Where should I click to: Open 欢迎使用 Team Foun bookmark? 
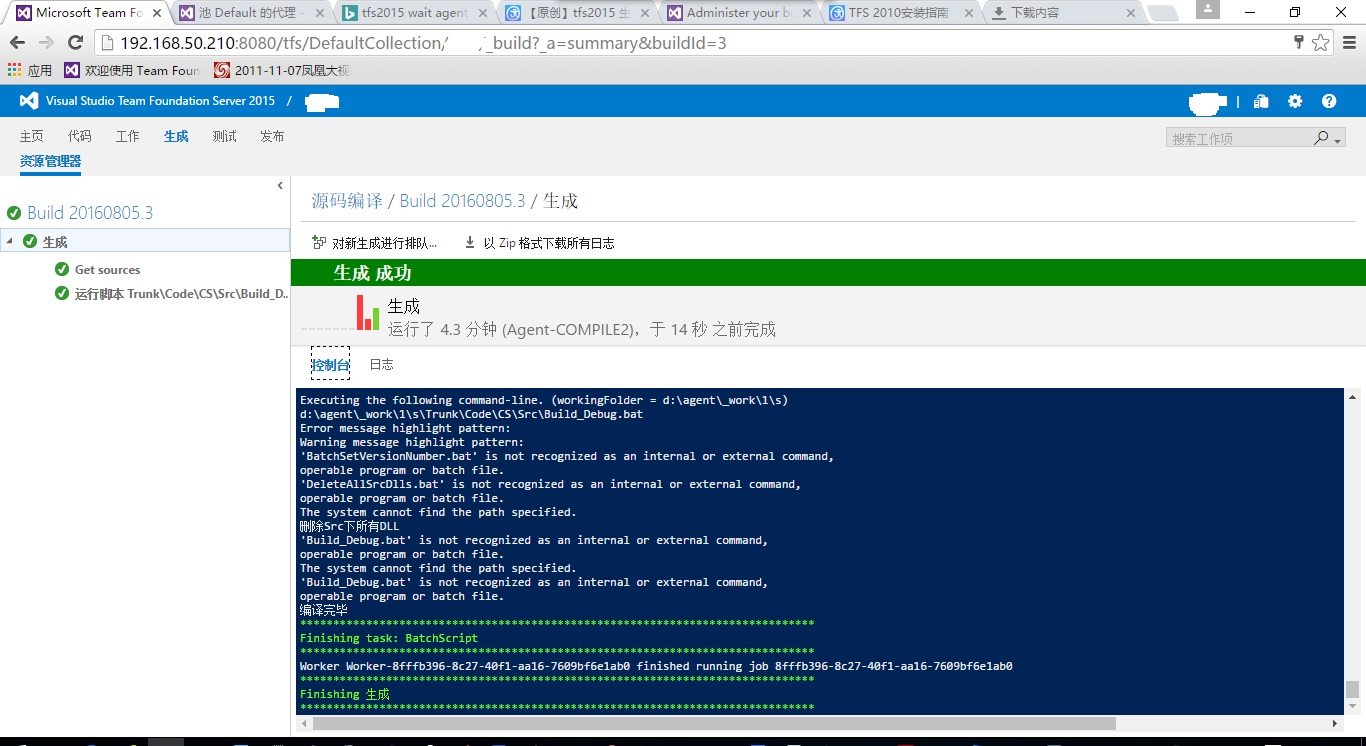click(132, 70)
